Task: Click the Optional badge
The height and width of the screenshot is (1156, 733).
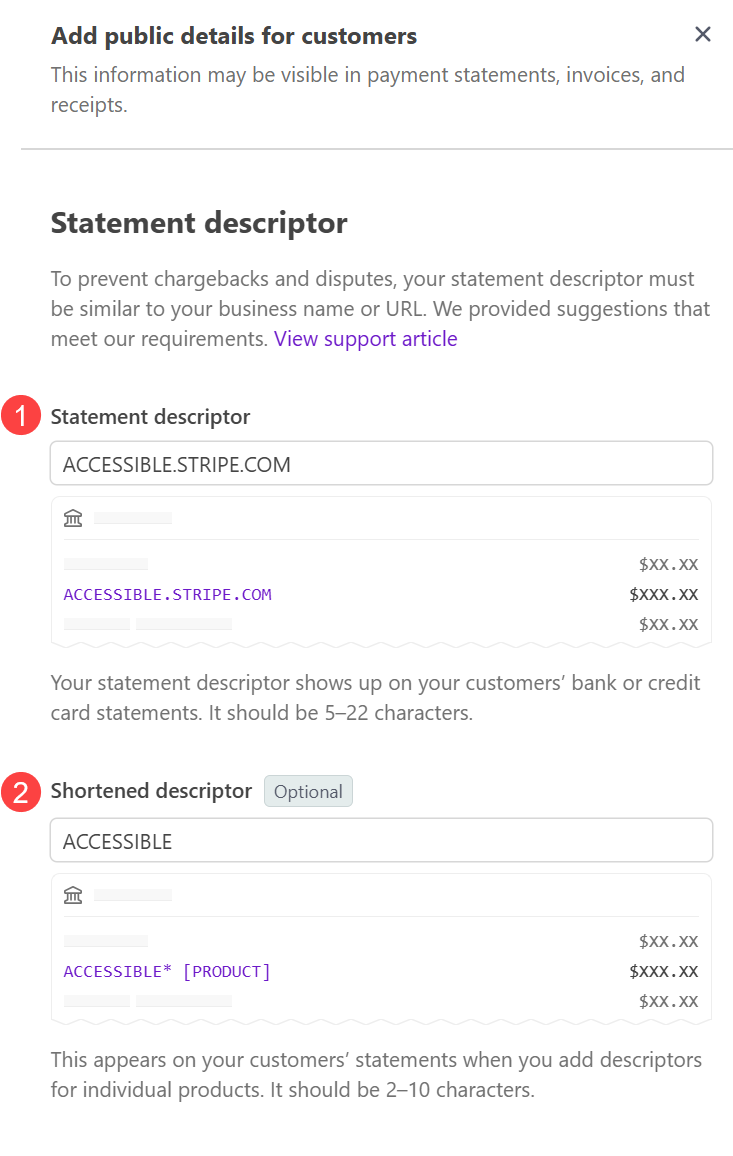Action: pos(308,792)
